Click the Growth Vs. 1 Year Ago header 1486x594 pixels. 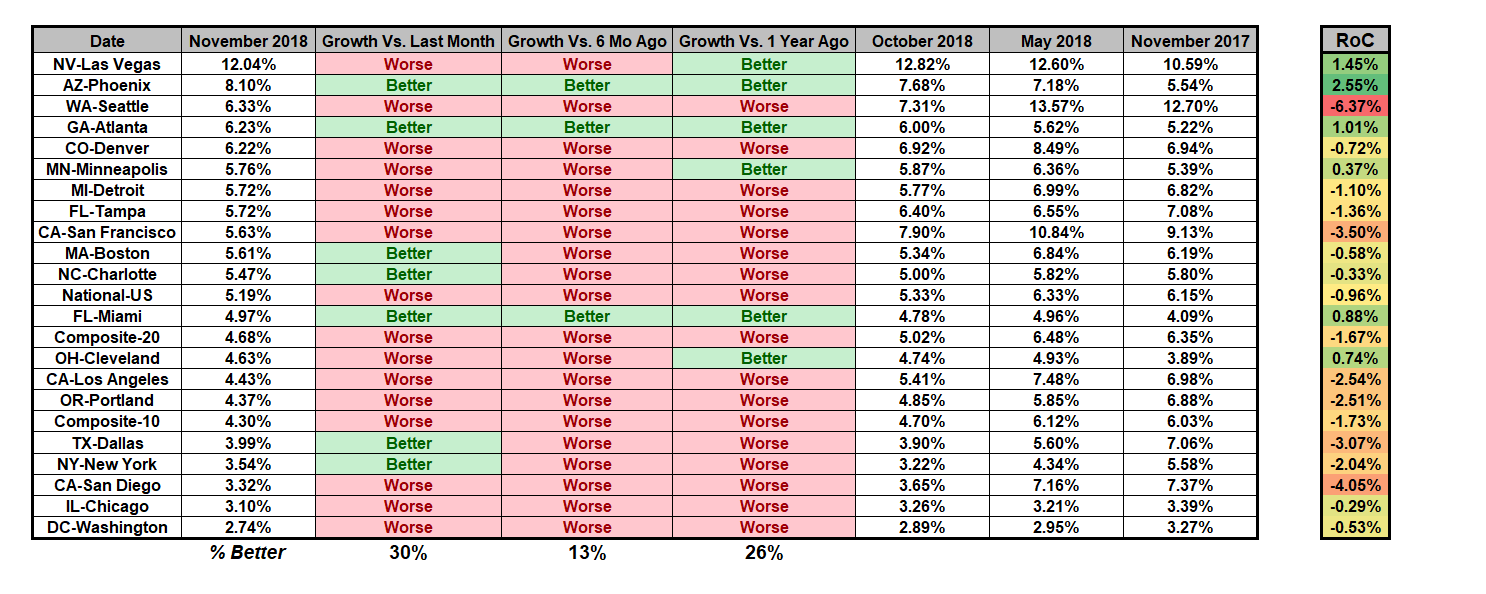[764, 41]
